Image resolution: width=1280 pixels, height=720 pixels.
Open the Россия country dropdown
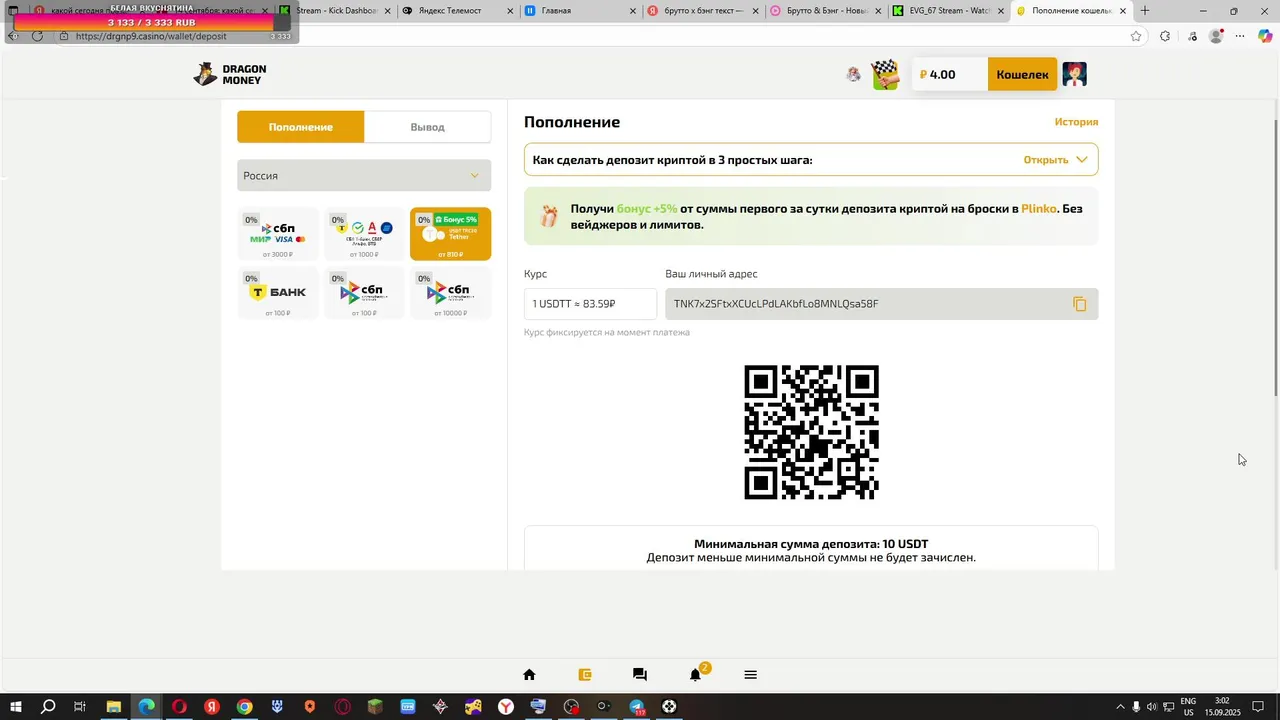point(364,175)
